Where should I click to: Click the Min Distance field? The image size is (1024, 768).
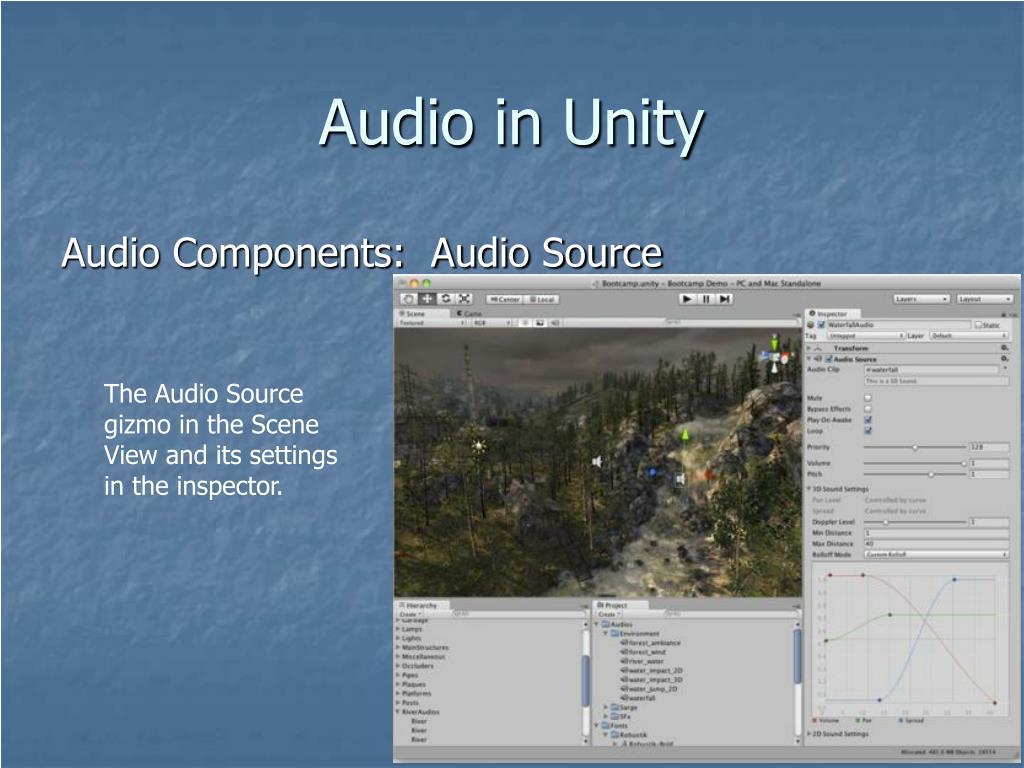click(x=936, y=533)
